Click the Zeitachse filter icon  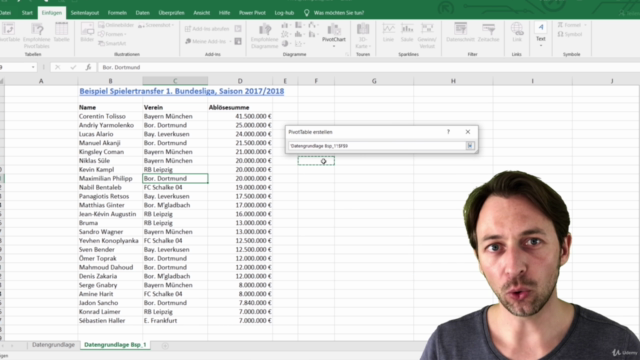click(x=489, y=33)
